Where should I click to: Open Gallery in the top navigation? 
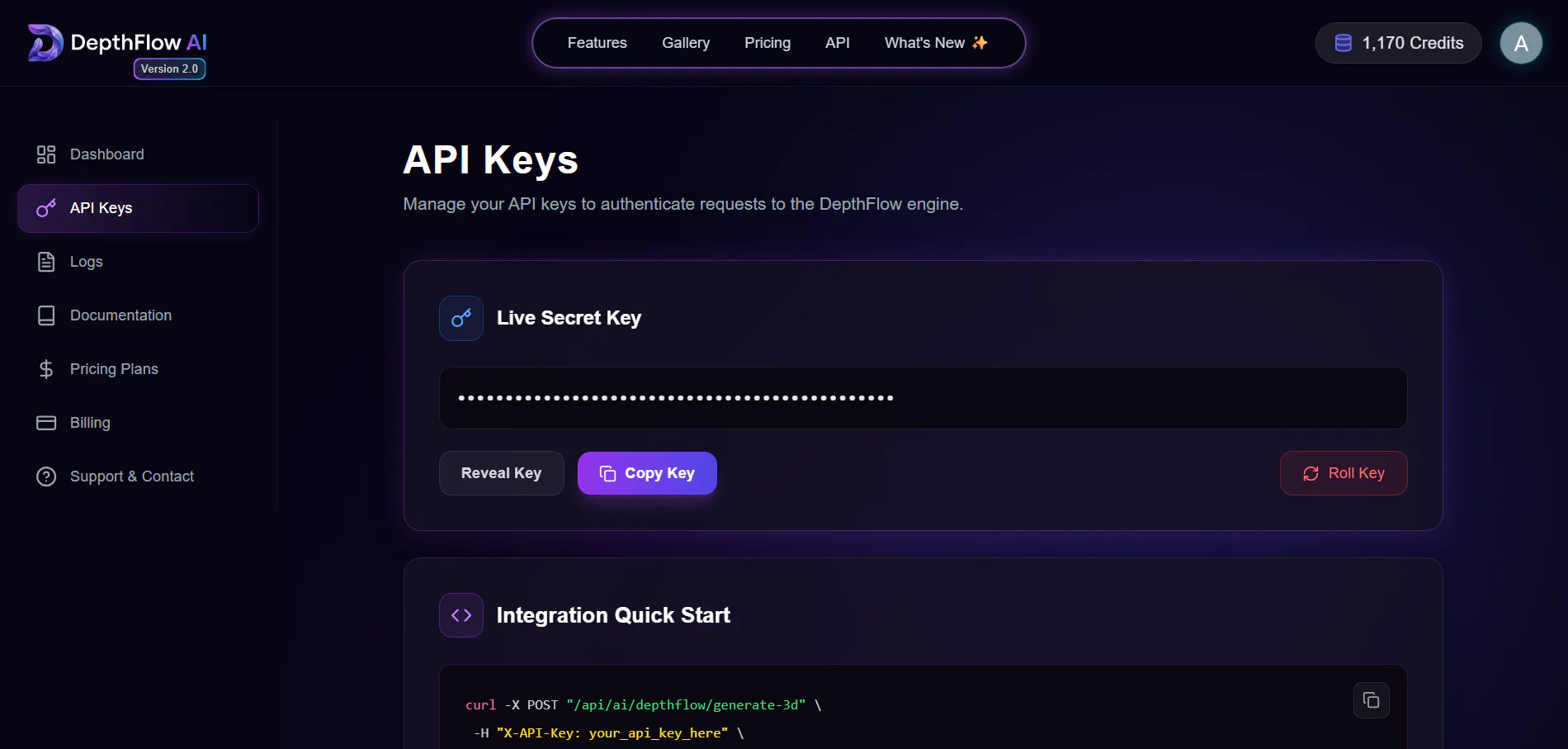(686, 43)
